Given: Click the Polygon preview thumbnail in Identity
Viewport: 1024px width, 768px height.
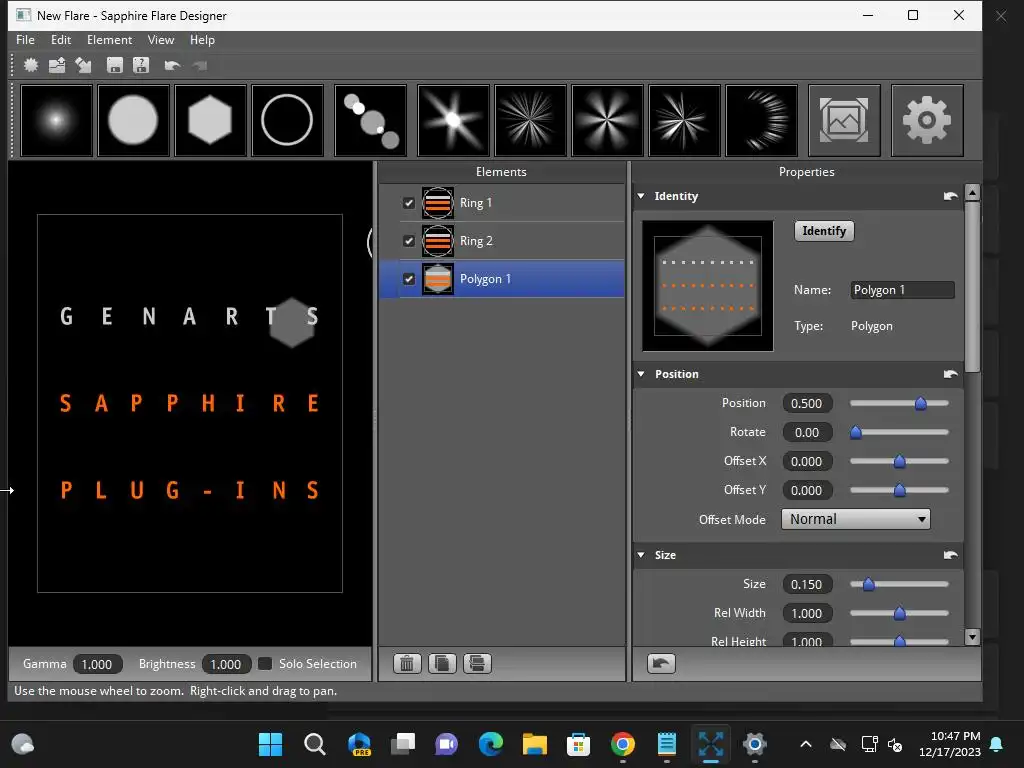Looking at the screenshot, I should coord(708,286).
